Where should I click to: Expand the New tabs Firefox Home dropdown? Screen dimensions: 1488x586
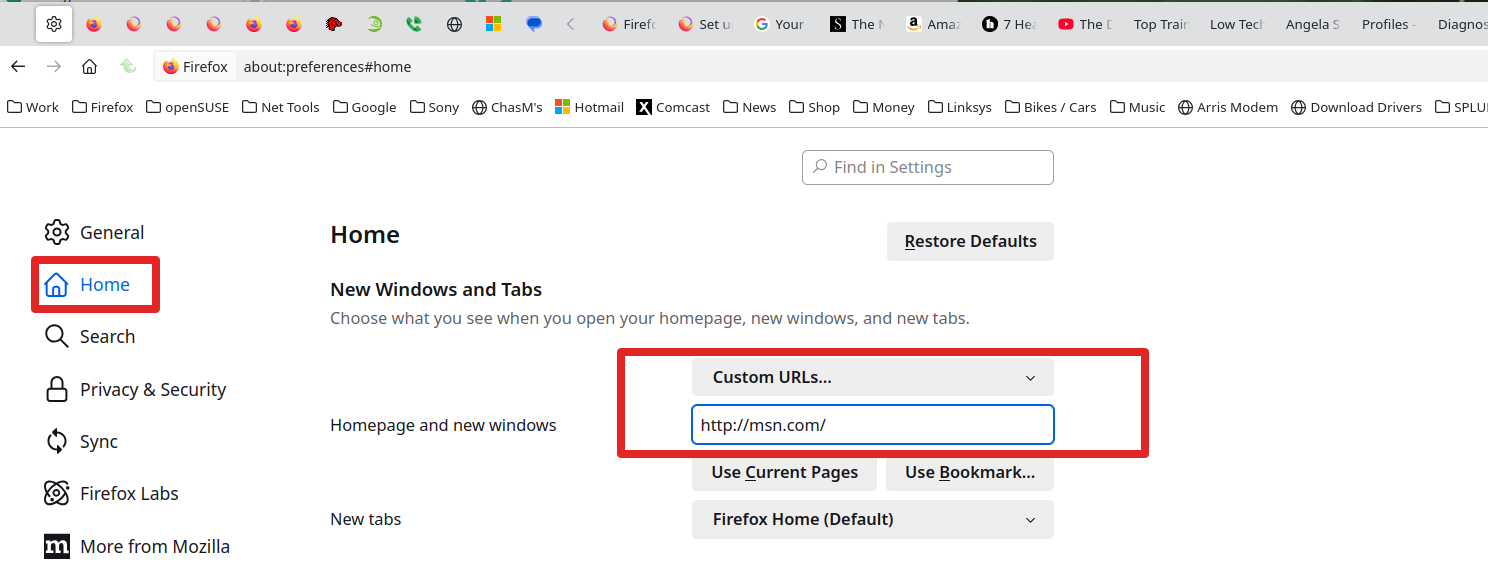[x=872, y=520]
